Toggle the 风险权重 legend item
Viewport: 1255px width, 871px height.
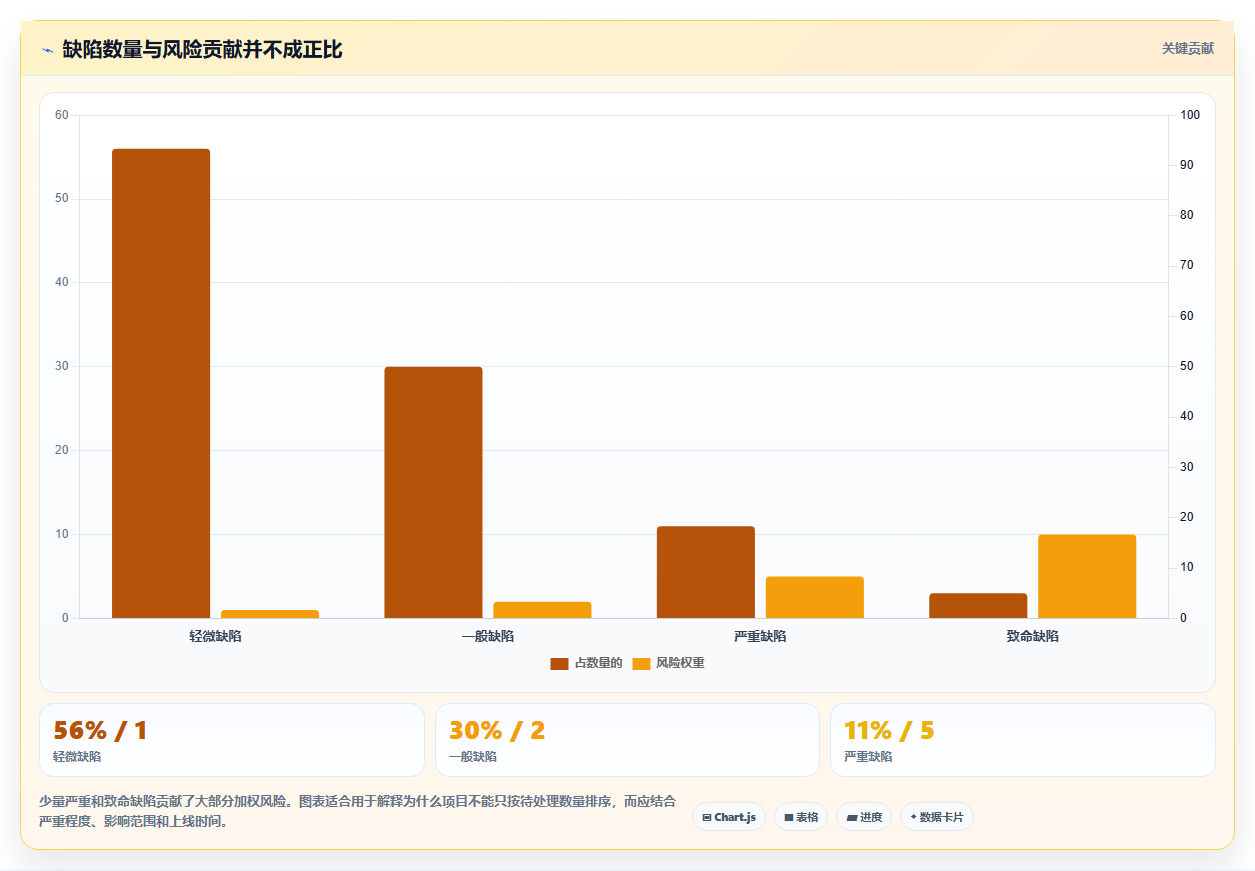668,663
